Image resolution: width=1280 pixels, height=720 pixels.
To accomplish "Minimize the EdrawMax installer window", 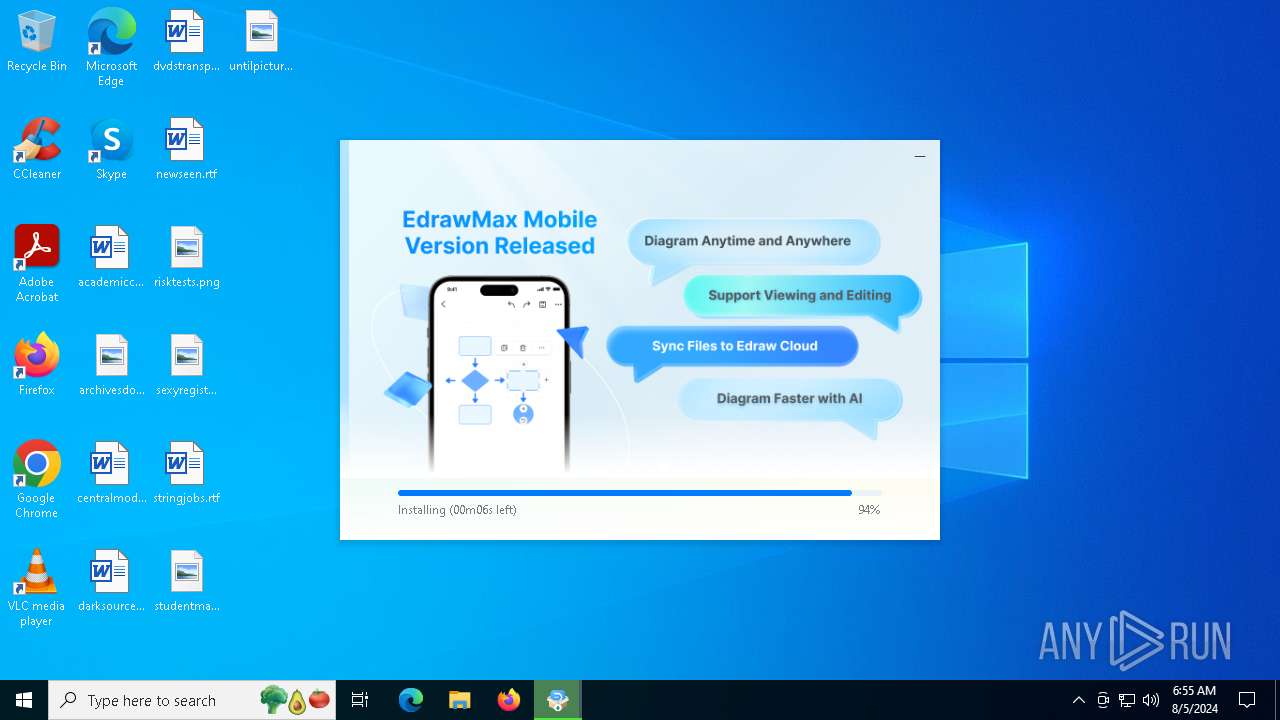I will point(920,156).
